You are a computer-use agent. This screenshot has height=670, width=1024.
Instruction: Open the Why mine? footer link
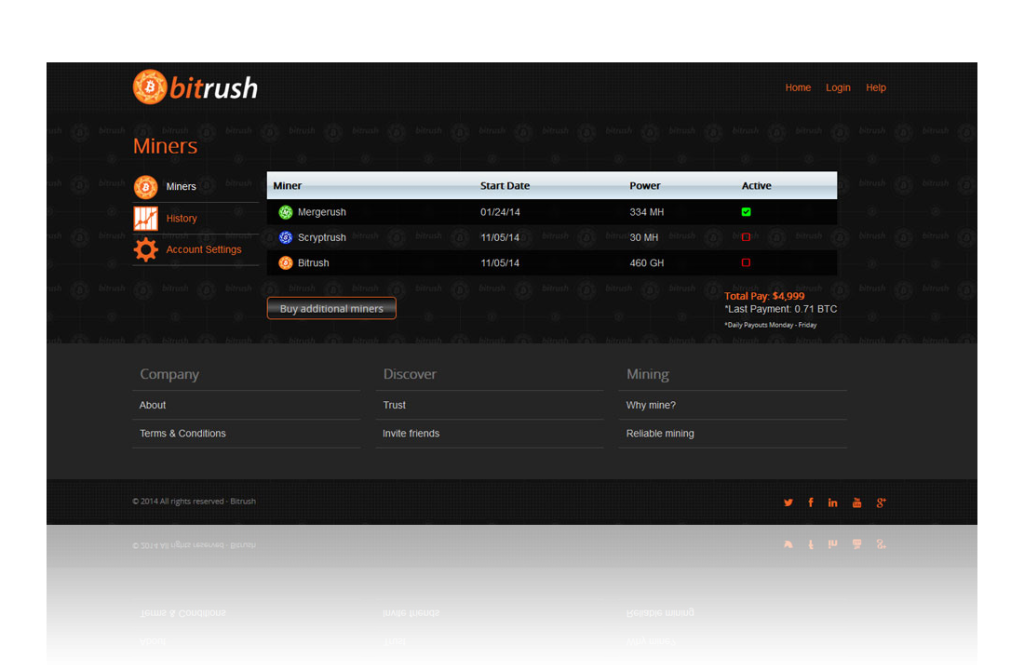tap(650, 406)
